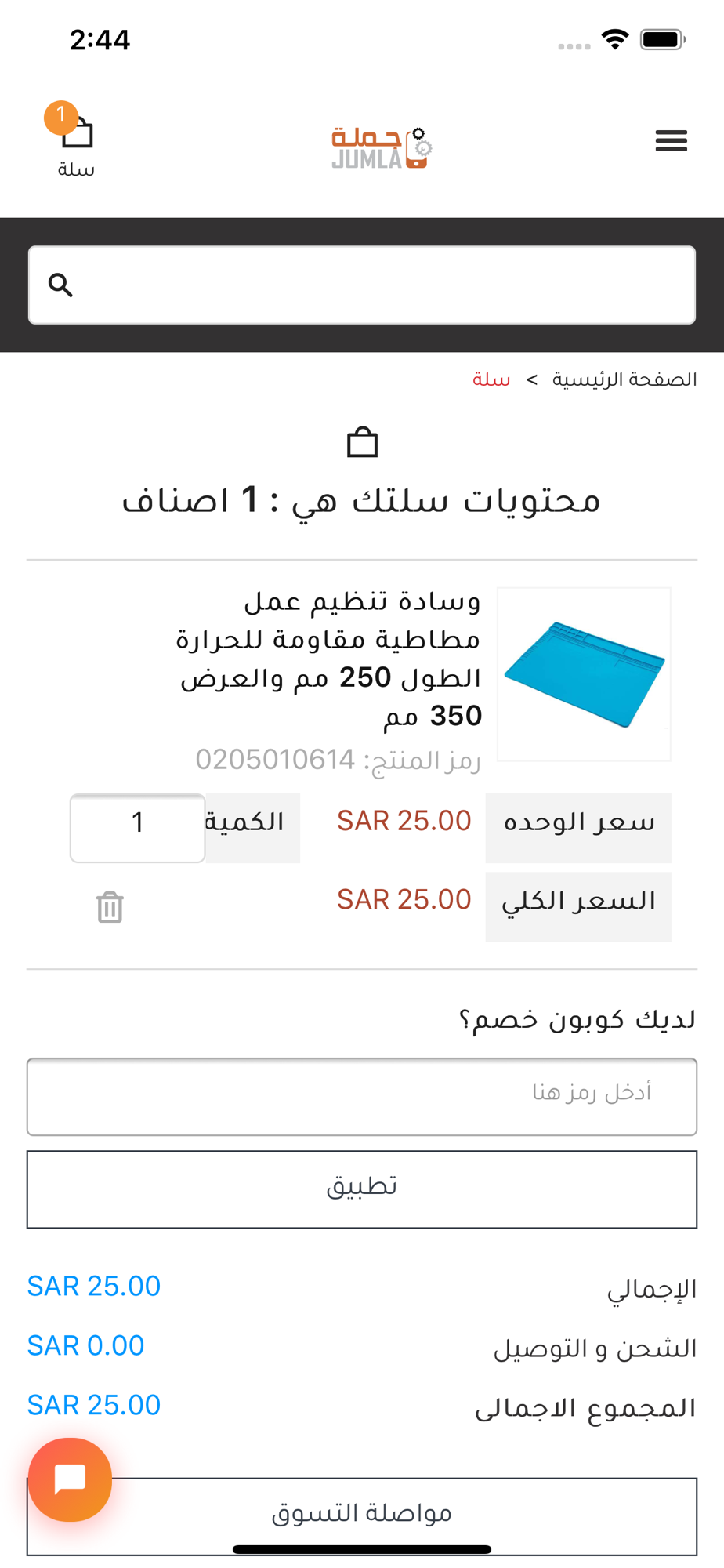
Task: Open the orange chat bubble
Action: click(70, 1479)
